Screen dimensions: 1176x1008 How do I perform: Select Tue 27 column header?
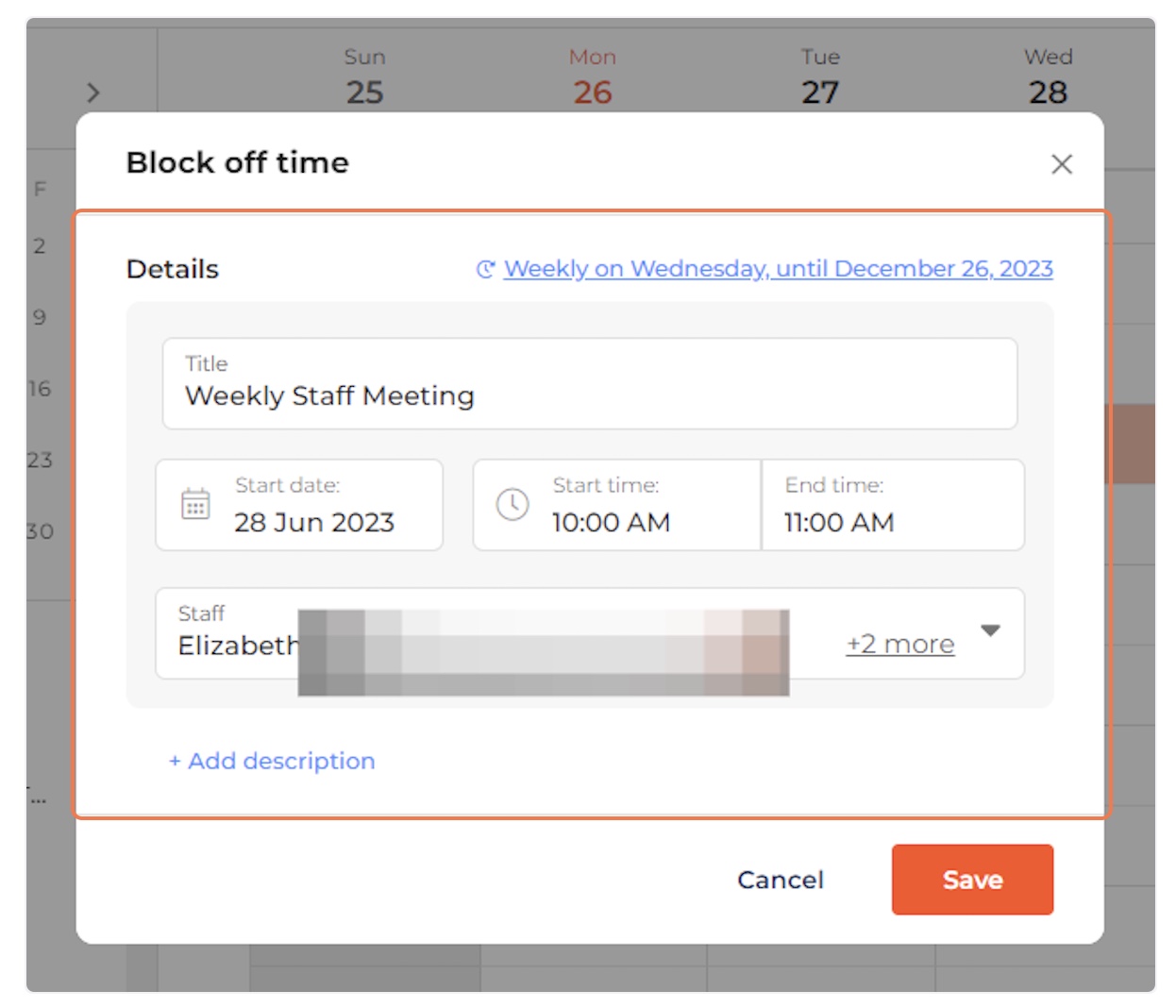tap(820, 76)
